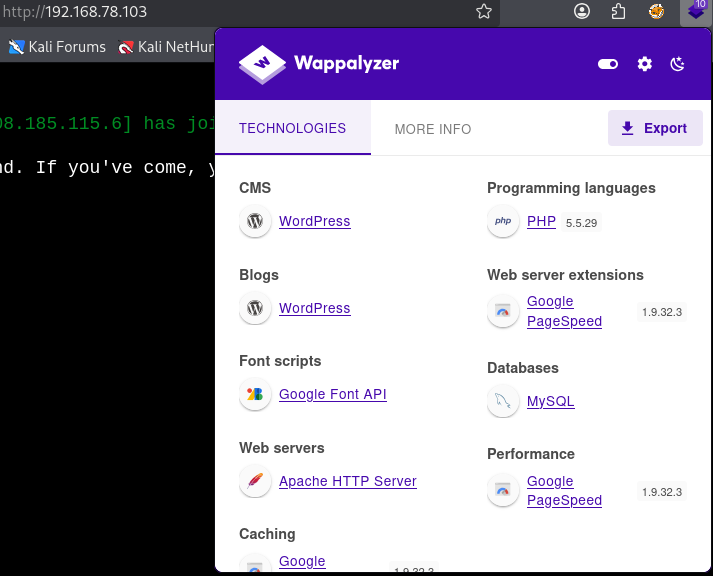The width and height of the screenshot is (713, 576).
Task: Click the WordPress icon under CMS
Action: coord(255,221)
